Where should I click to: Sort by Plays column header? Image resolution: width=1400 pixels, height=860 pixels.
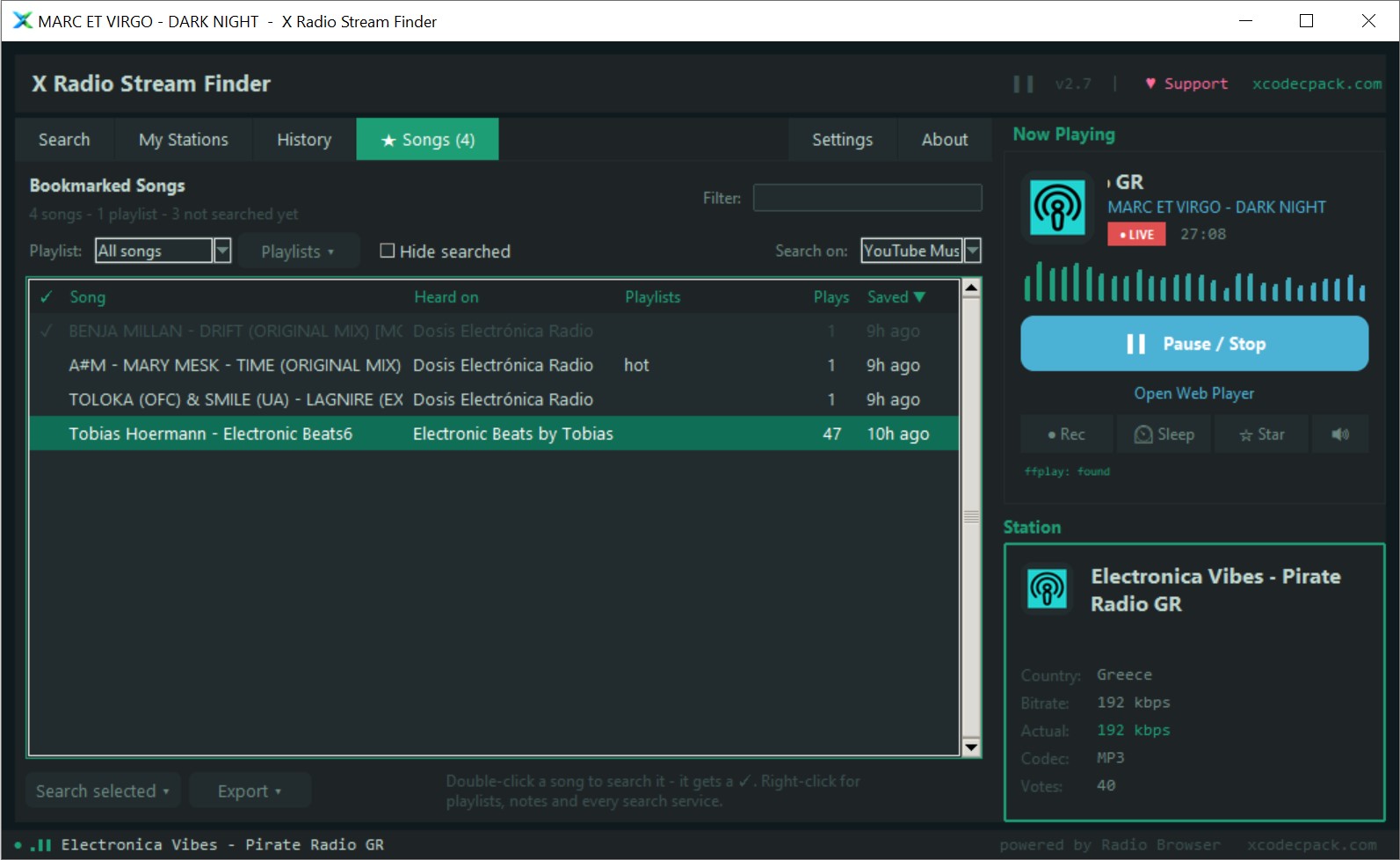(831, 297)
